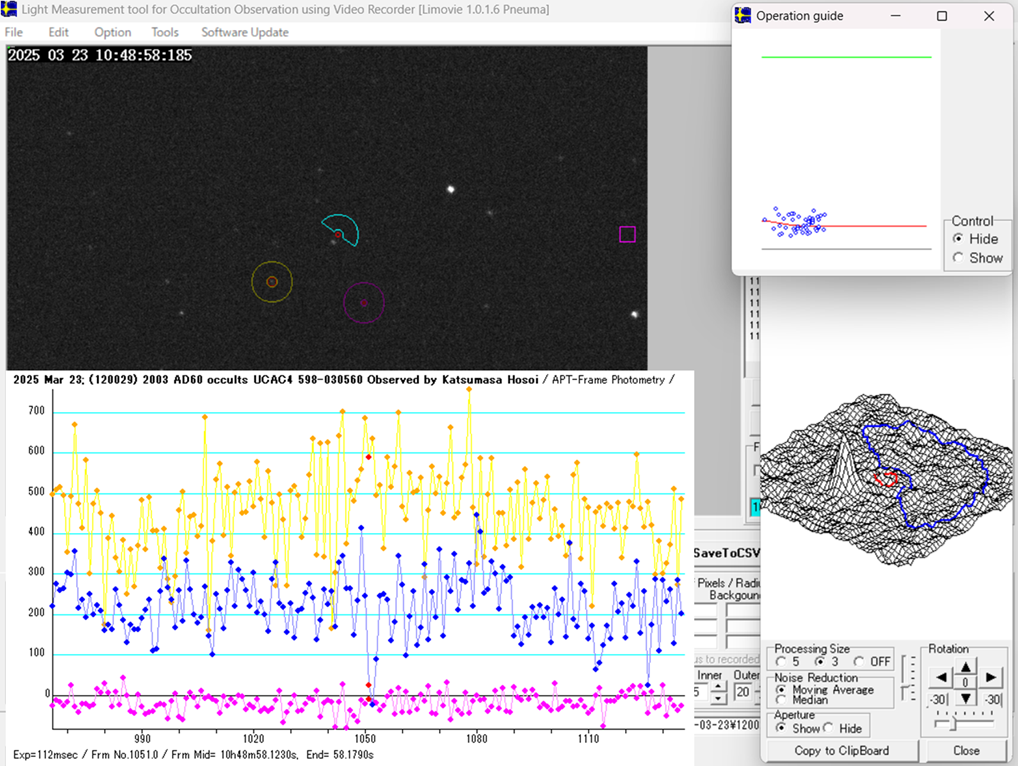Click the Close button in 3D panel

[x=966, y=750]
